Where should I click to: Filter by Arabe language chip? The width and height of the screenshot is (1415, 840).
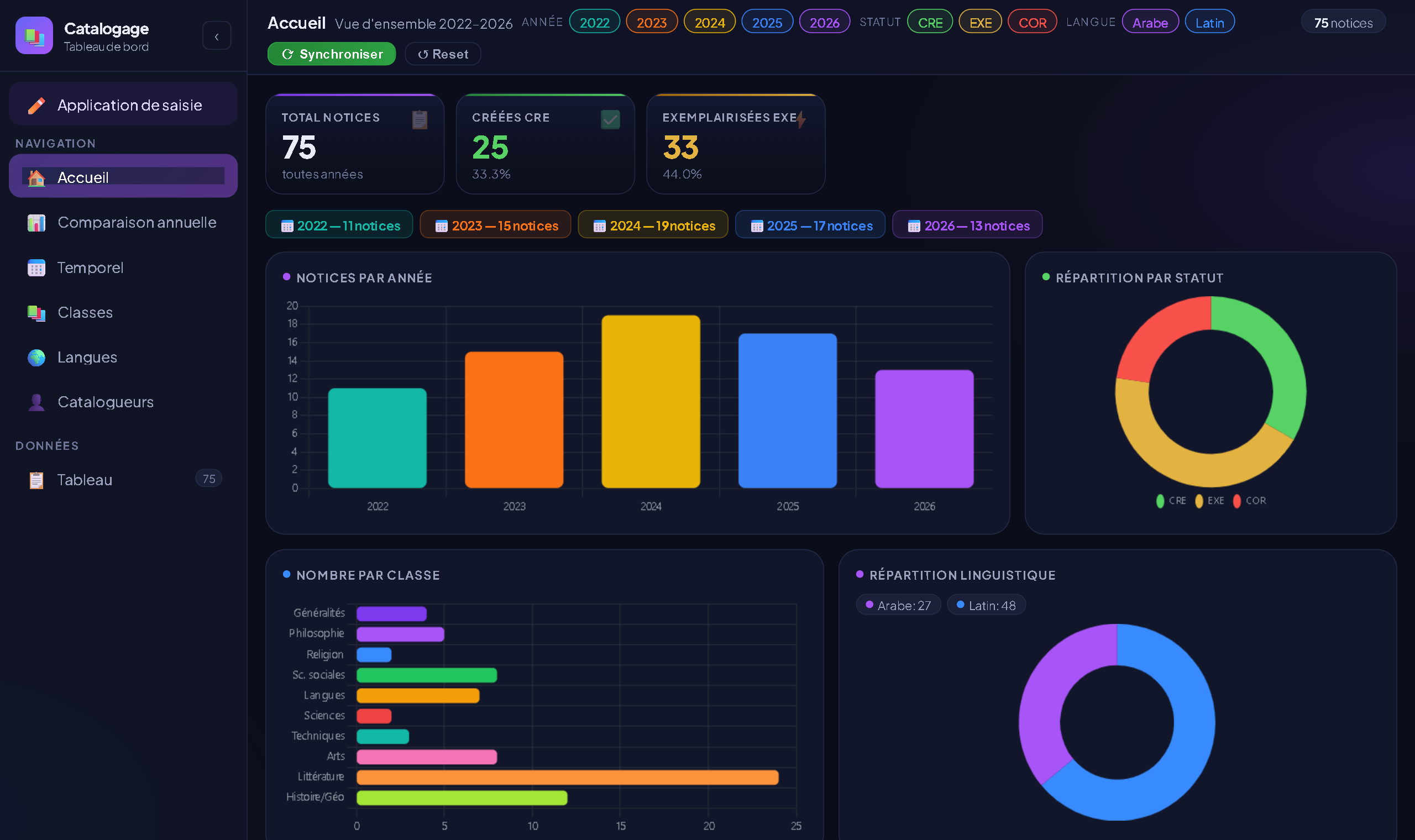[1150, 23]
